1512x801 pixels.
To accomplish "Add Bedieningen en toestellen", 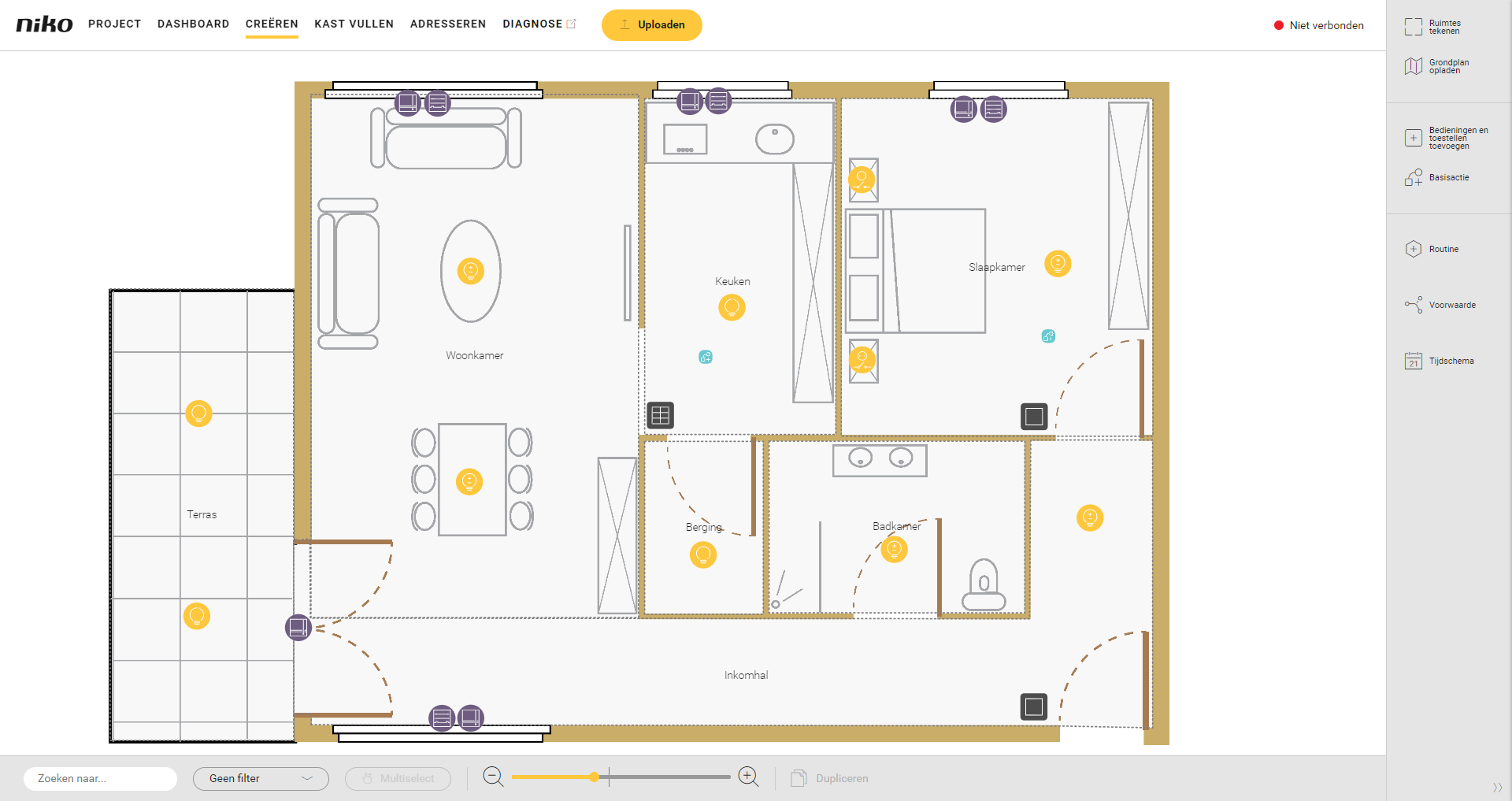I will click(x=1447, y=138).
